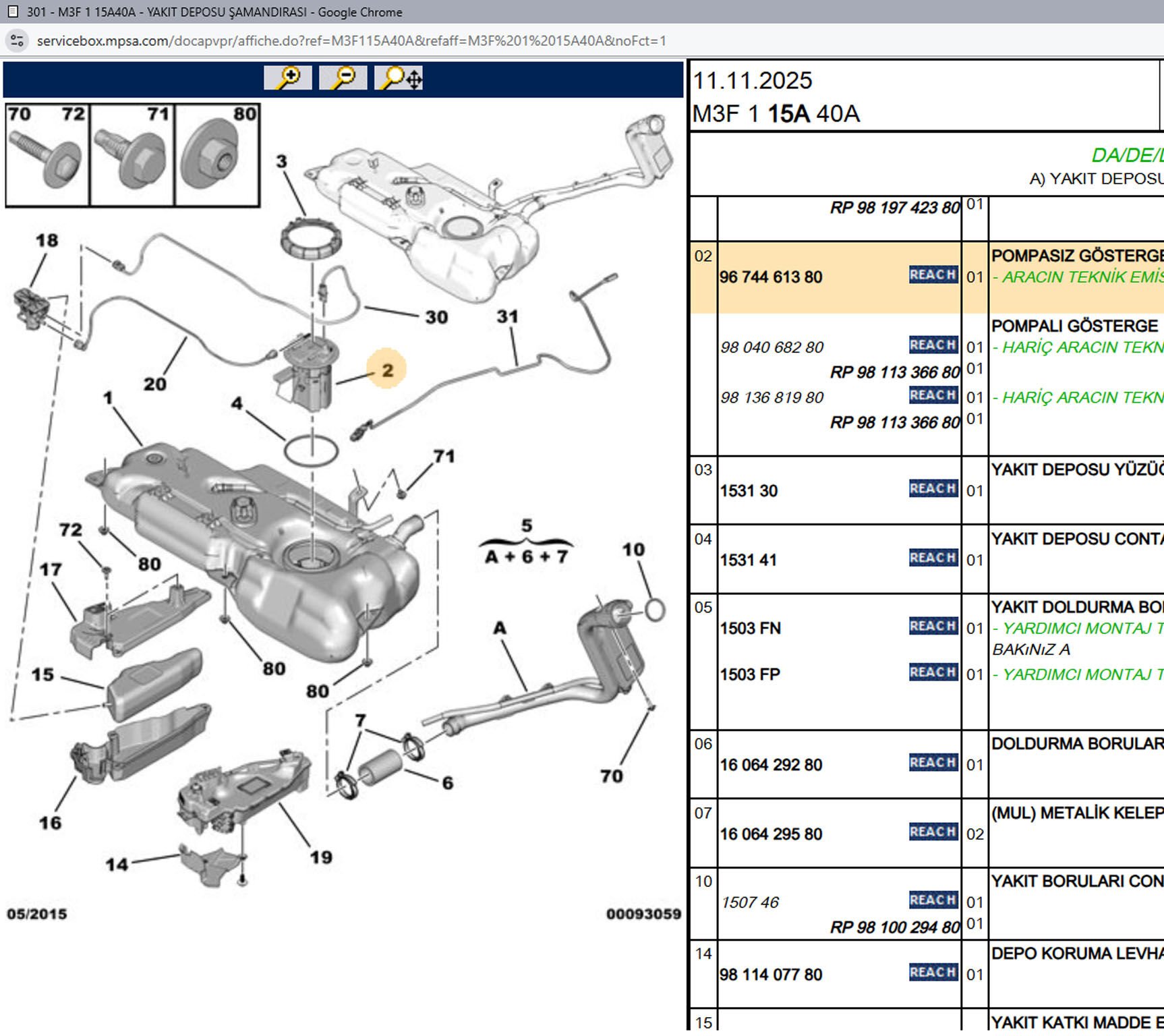Open site information icon in address bar
Screen dimensions: 1164x1036
[x=18, y=40]
